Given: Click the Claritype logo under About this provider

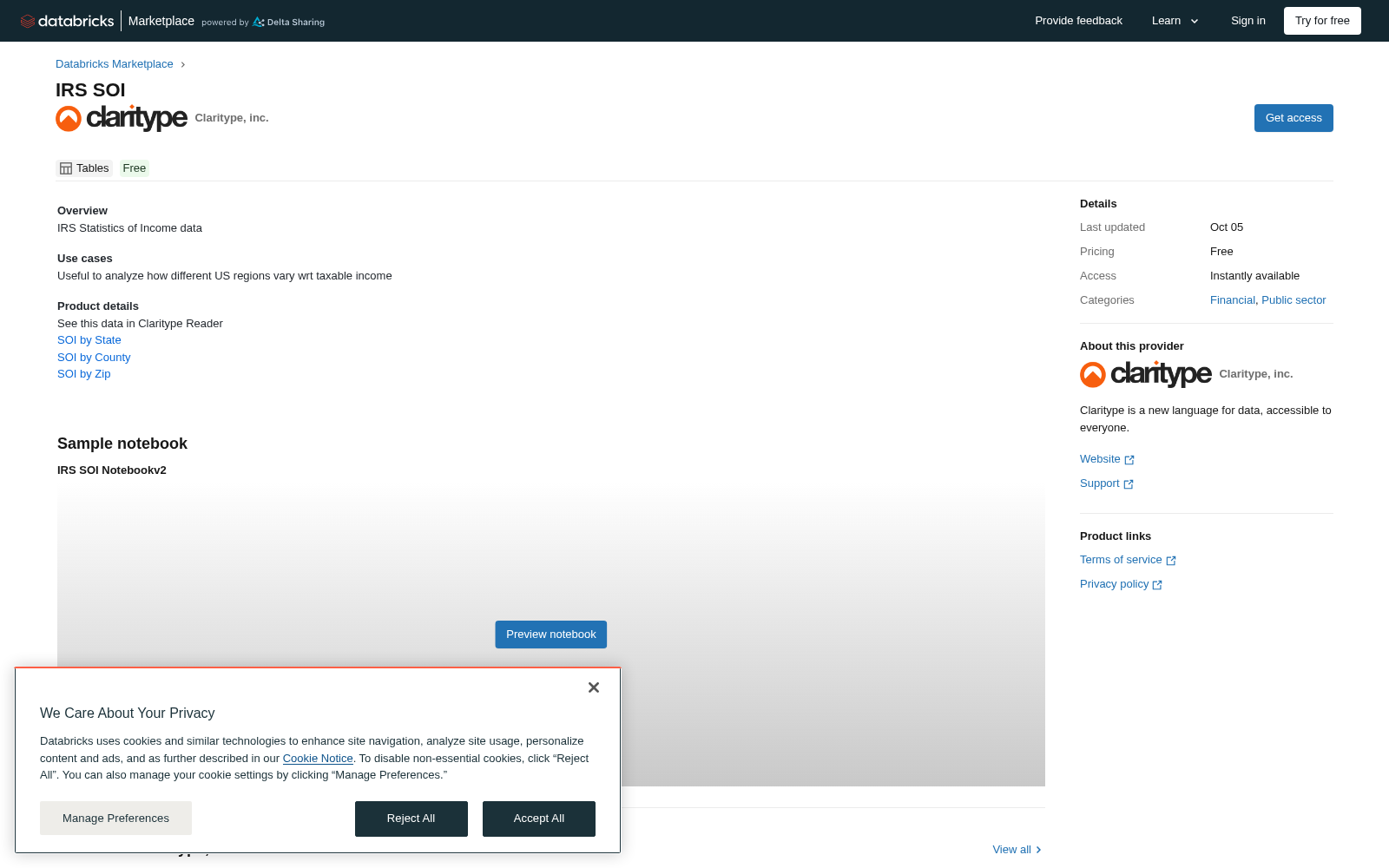Looking at the screenshot, I should [1146, 374].
